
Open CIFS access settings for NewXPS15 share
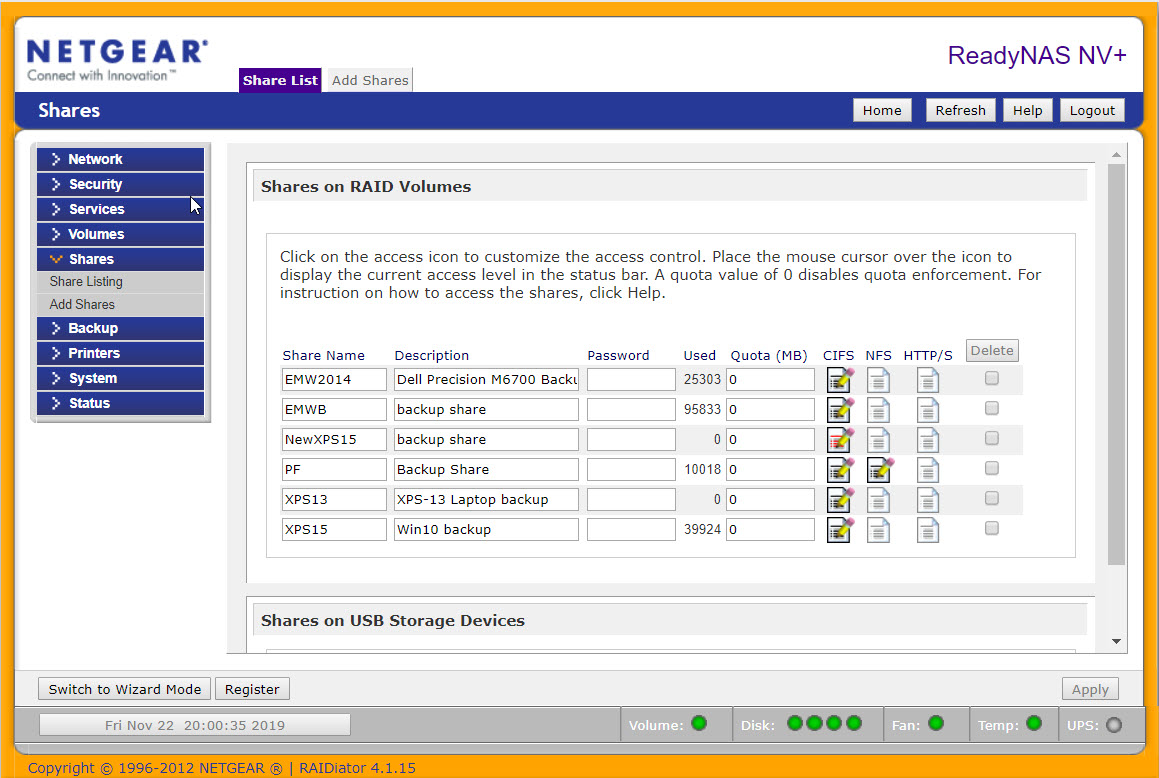(x=839, y=440)
